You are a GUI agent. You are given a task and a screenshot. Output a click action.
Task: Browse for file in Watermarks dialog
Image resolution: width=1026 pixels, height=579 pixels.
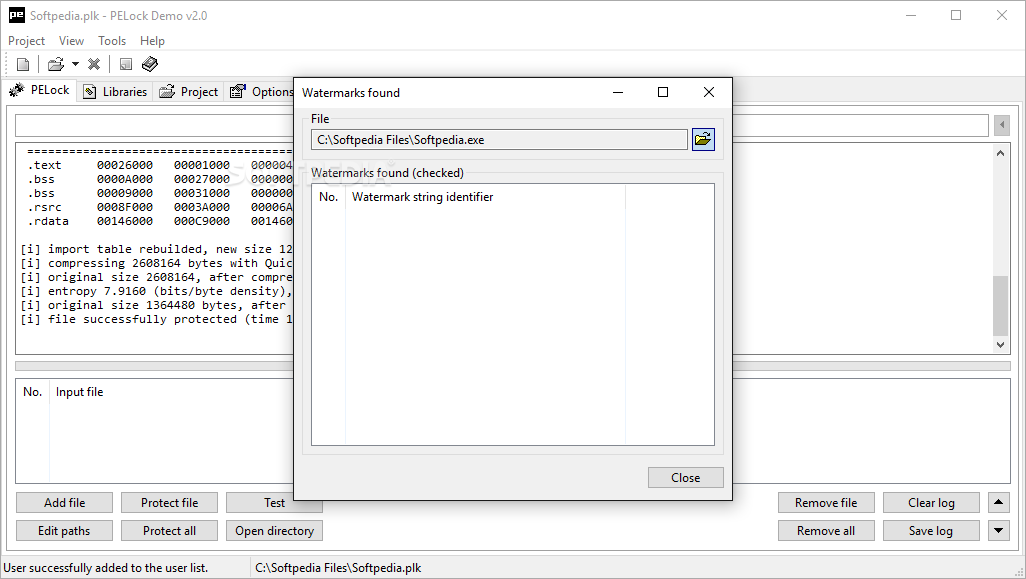click(703, 139)
